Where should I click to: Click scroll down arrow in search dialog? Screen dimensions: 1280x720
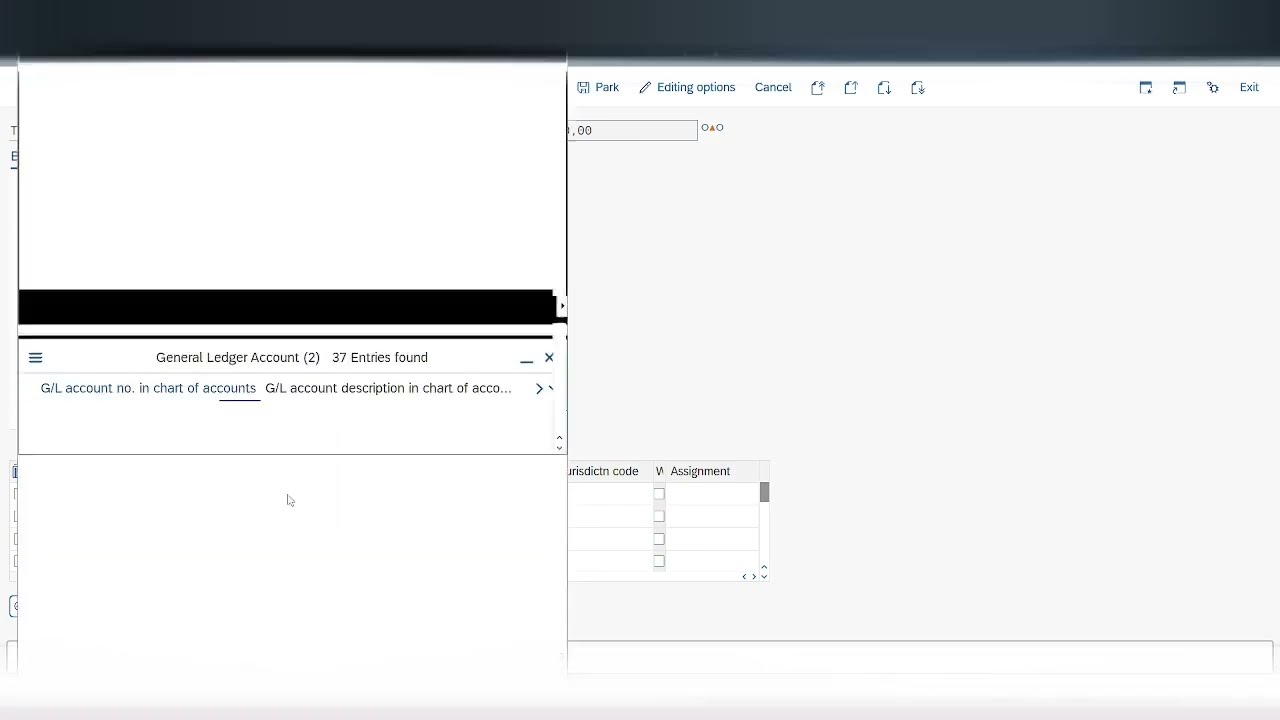pyautogui.click(x=559, y=447)
